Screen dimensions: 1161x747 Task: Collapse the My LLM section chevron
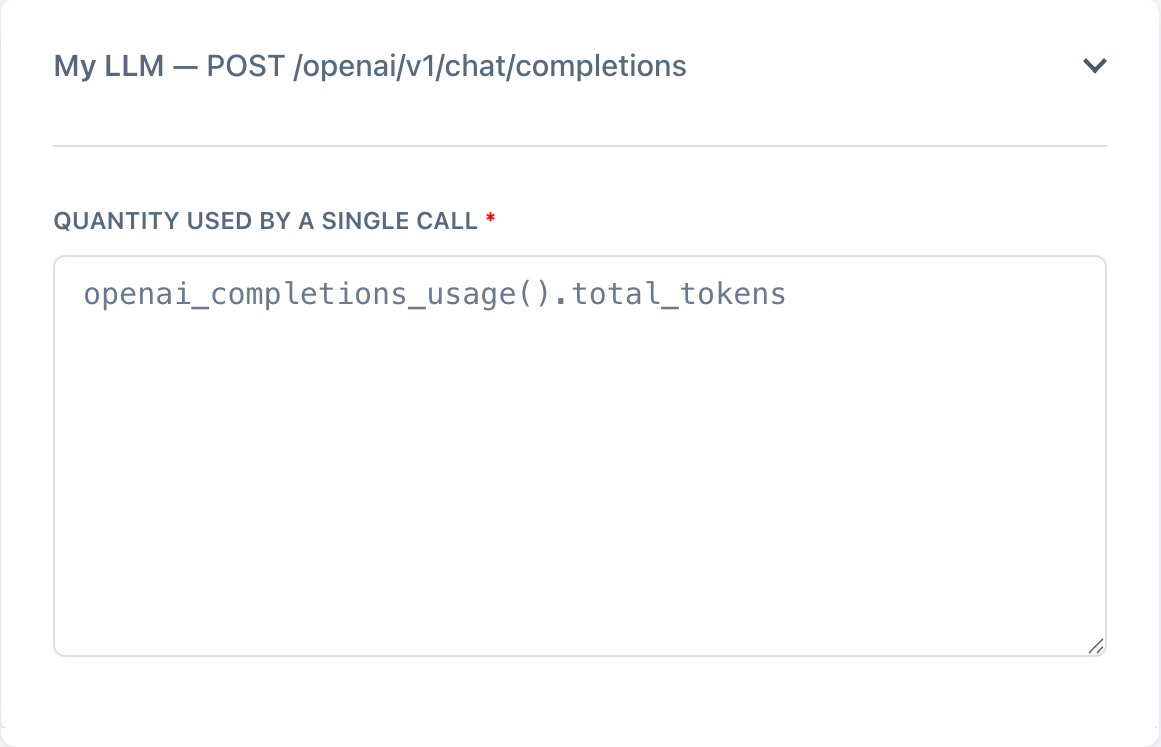1095,67
